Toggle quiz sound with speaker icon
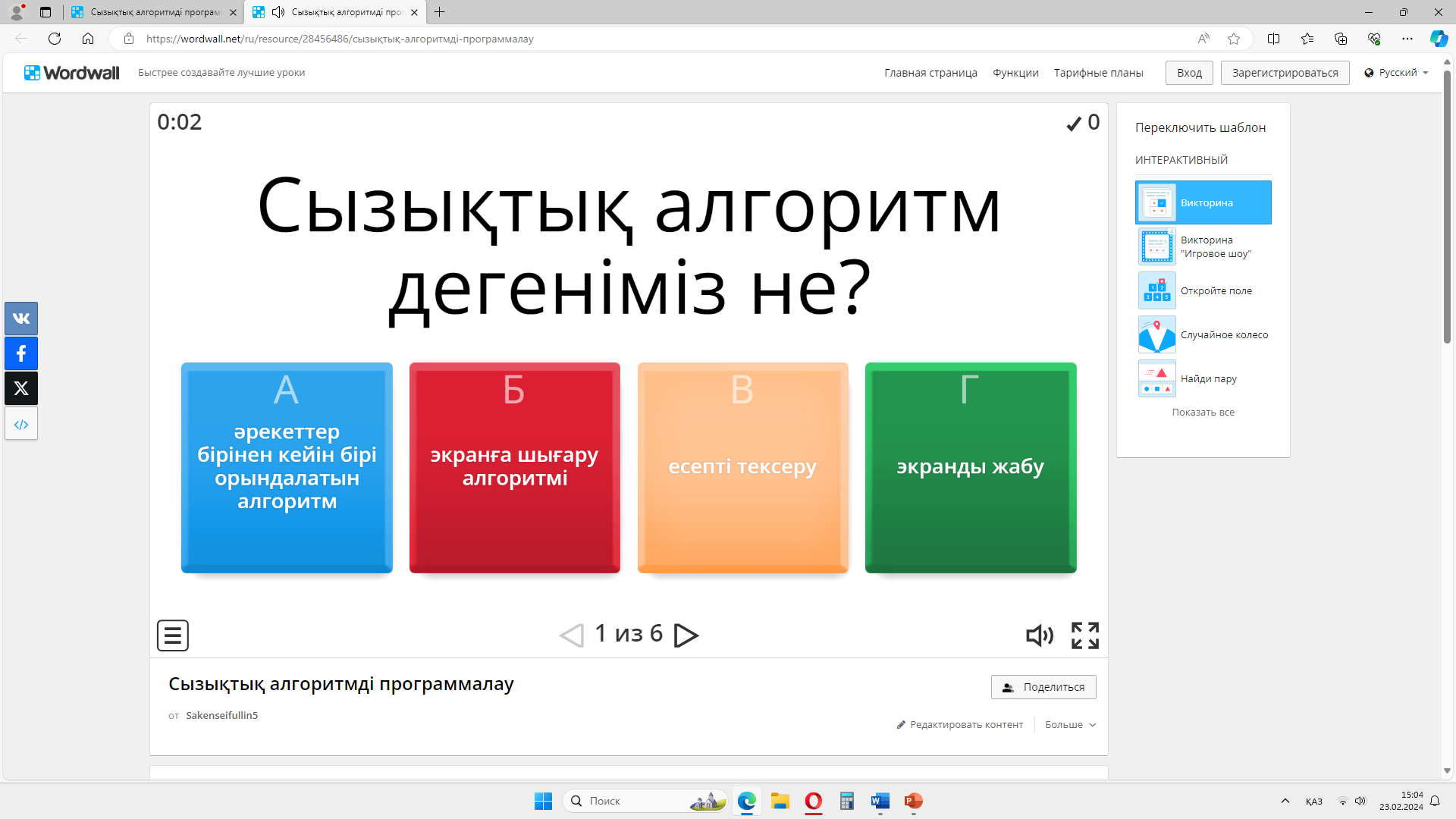1456x819 pixels. pos(1039,635)
